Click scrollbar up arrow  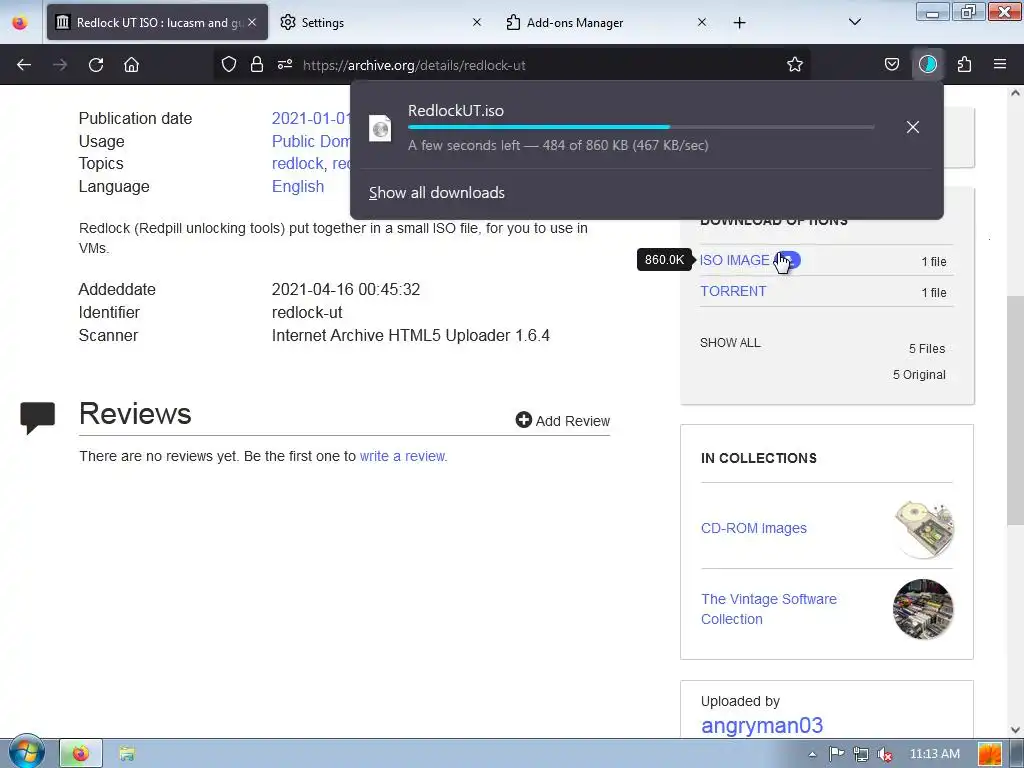tap(1015, 93)
